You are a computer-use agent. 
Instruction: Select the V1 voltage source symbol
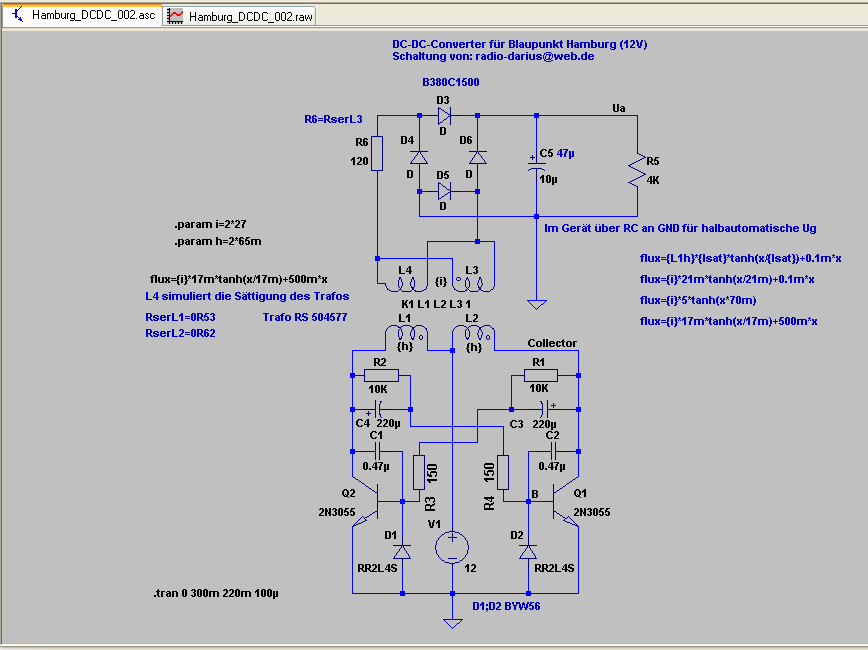[x=452, y=548]
